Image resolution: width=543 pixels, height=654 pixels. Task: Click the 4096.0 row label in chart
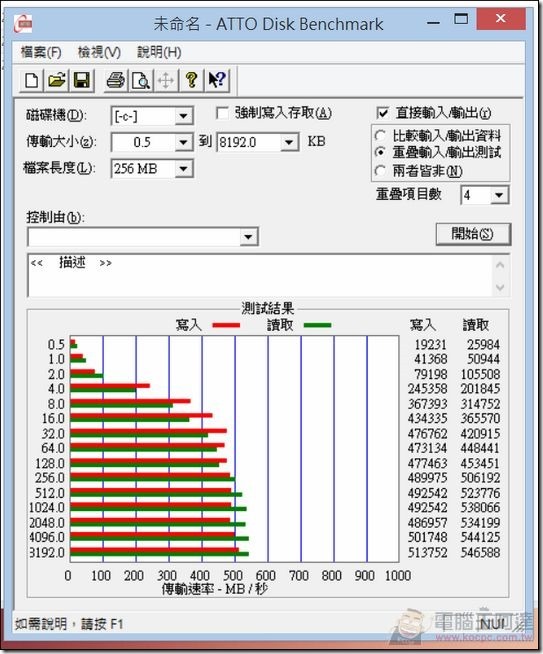[x=47, y=537]
